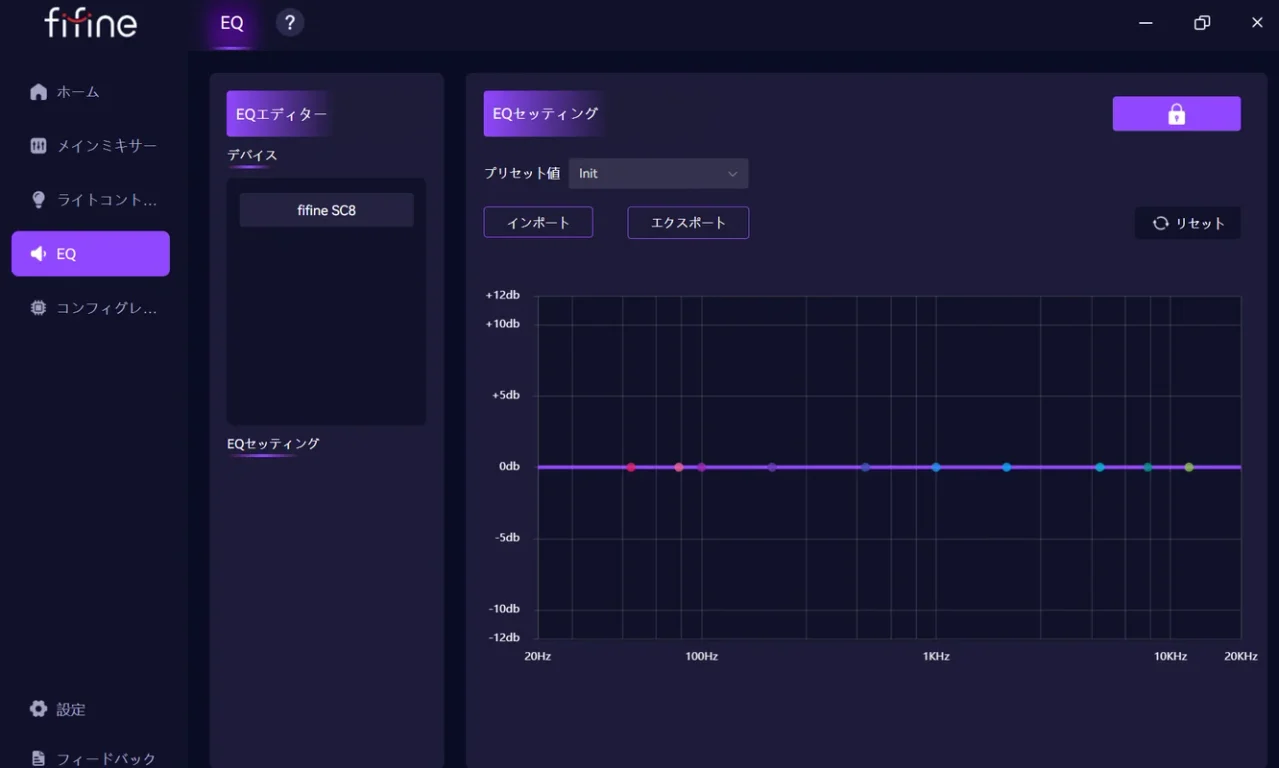This screenshot has height=768, width=1279.
Task: Open the settings gear icon
Action: (38, 709)
